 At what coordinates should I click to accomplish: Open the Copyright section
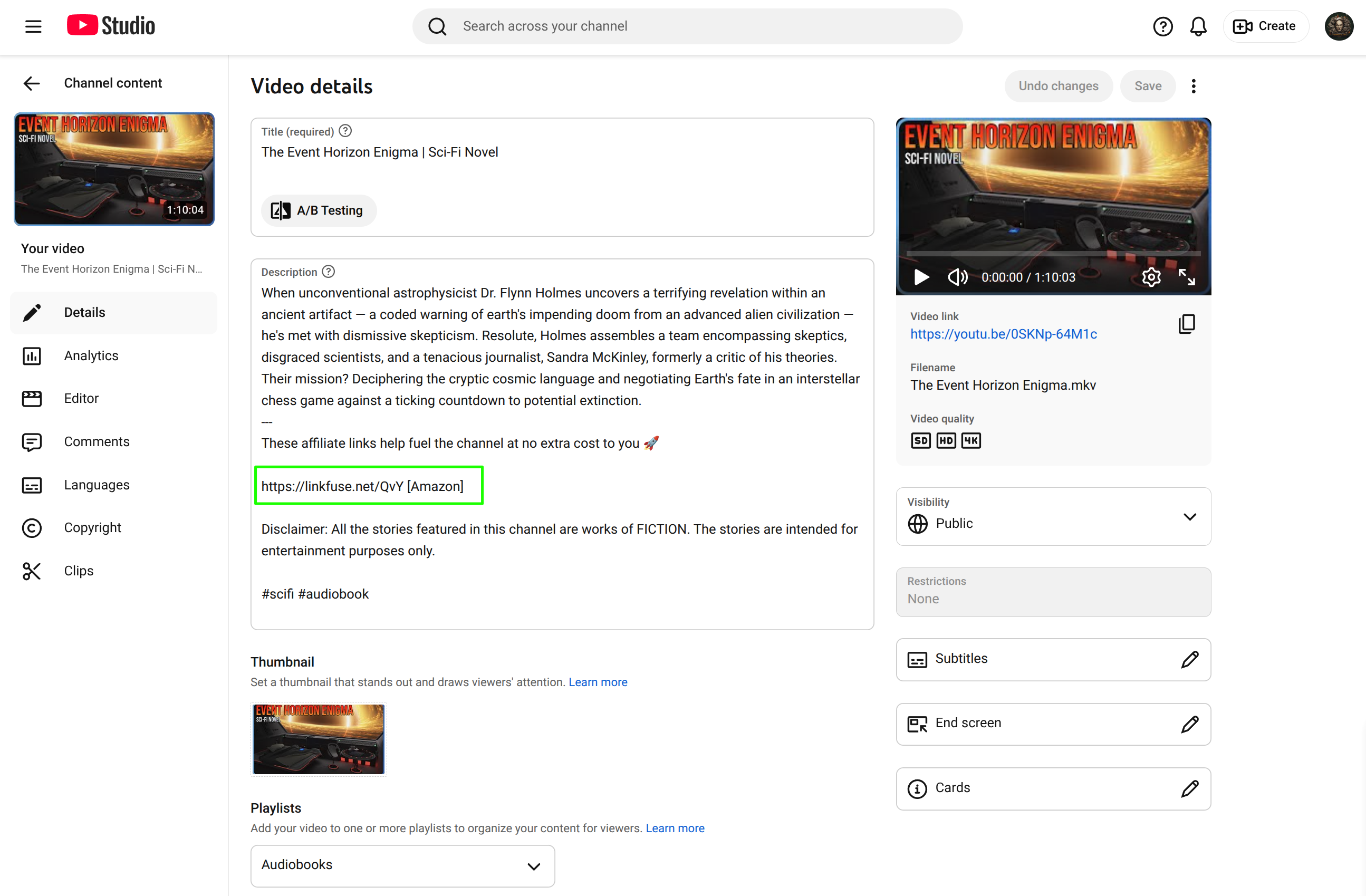(x=92, y=527)
